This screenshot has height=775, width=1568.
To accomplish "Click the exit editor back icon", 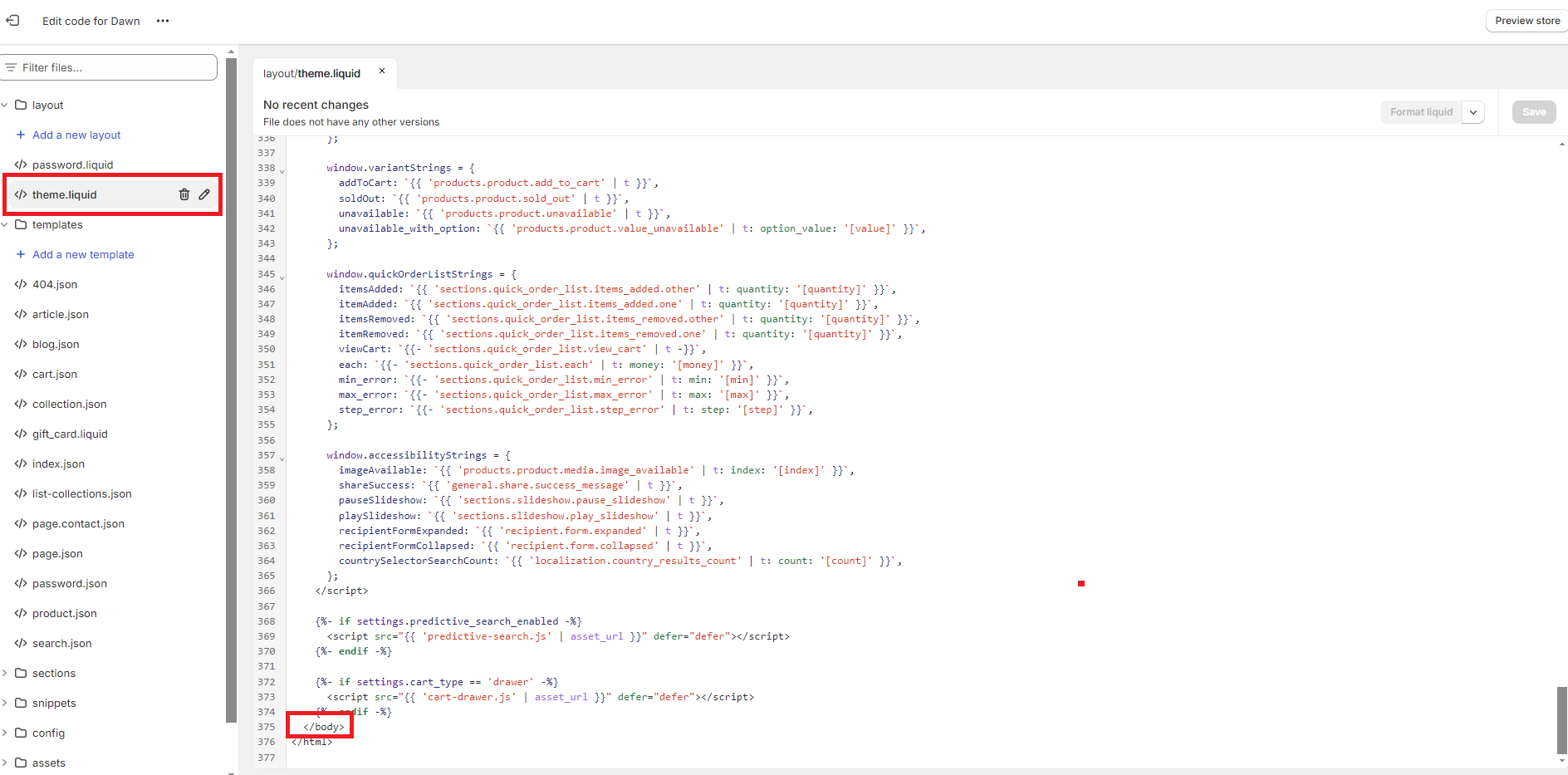I will [12, 21].
